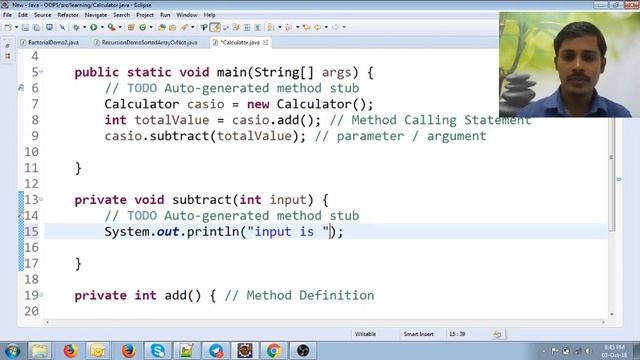The width and height of the screenshot is (640, 360).
Task: Open the Source menu
Action: 42,15
